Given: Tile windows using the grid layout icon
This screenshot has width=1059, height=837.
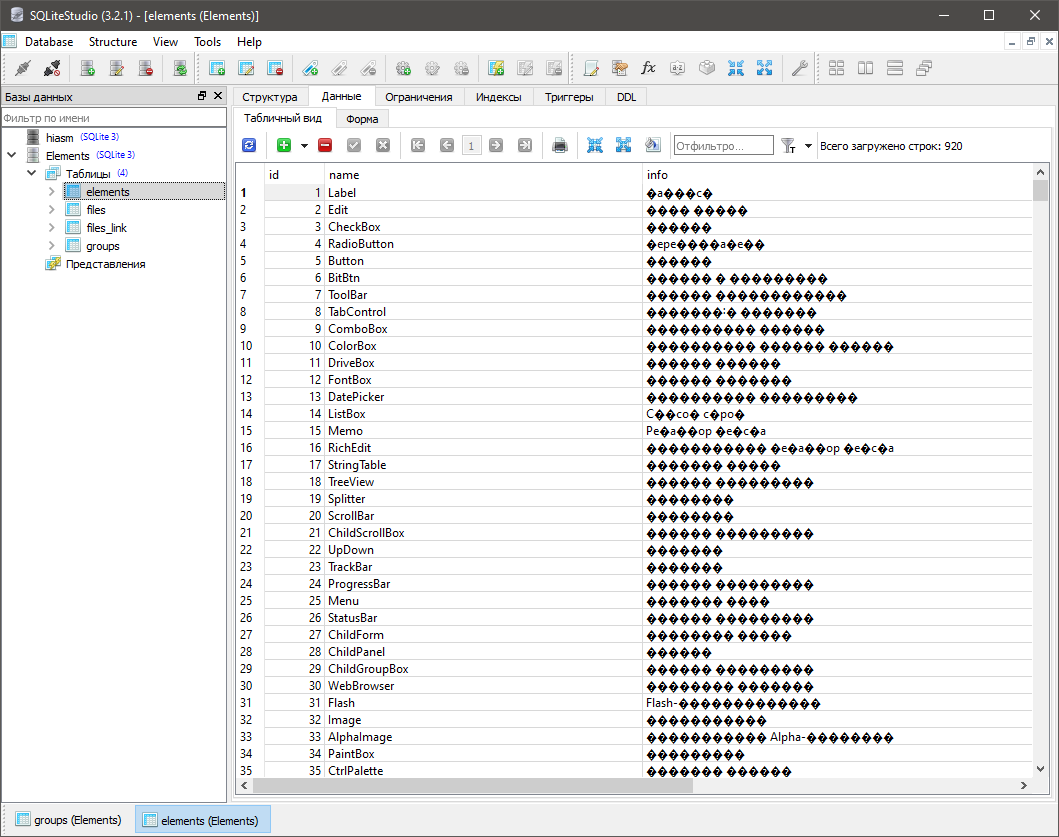Looking at the screenshot, I should (x=837, y=68).
